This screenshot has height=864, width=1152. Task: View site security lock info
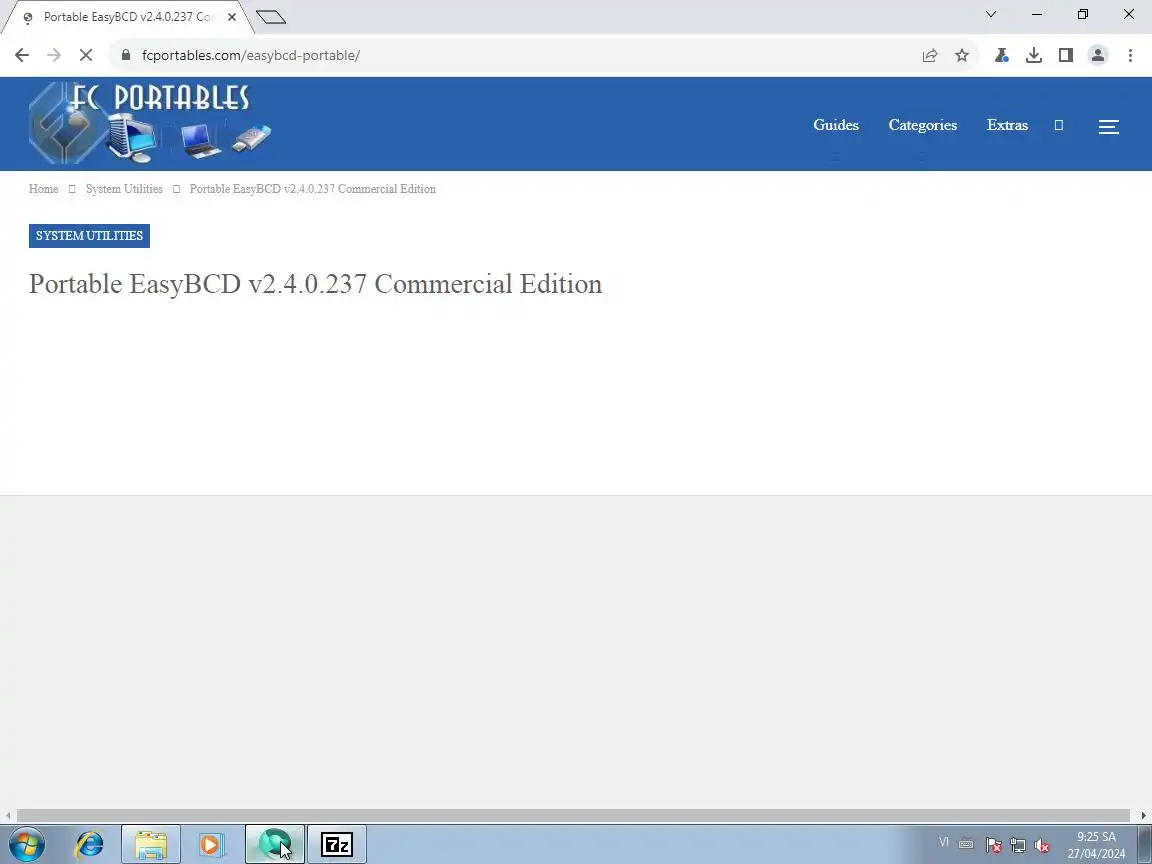(126, 55)
